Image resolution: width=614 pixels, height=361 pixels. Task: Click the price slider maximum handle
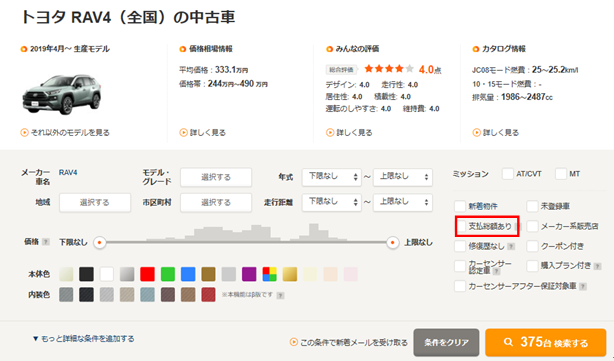392,243
